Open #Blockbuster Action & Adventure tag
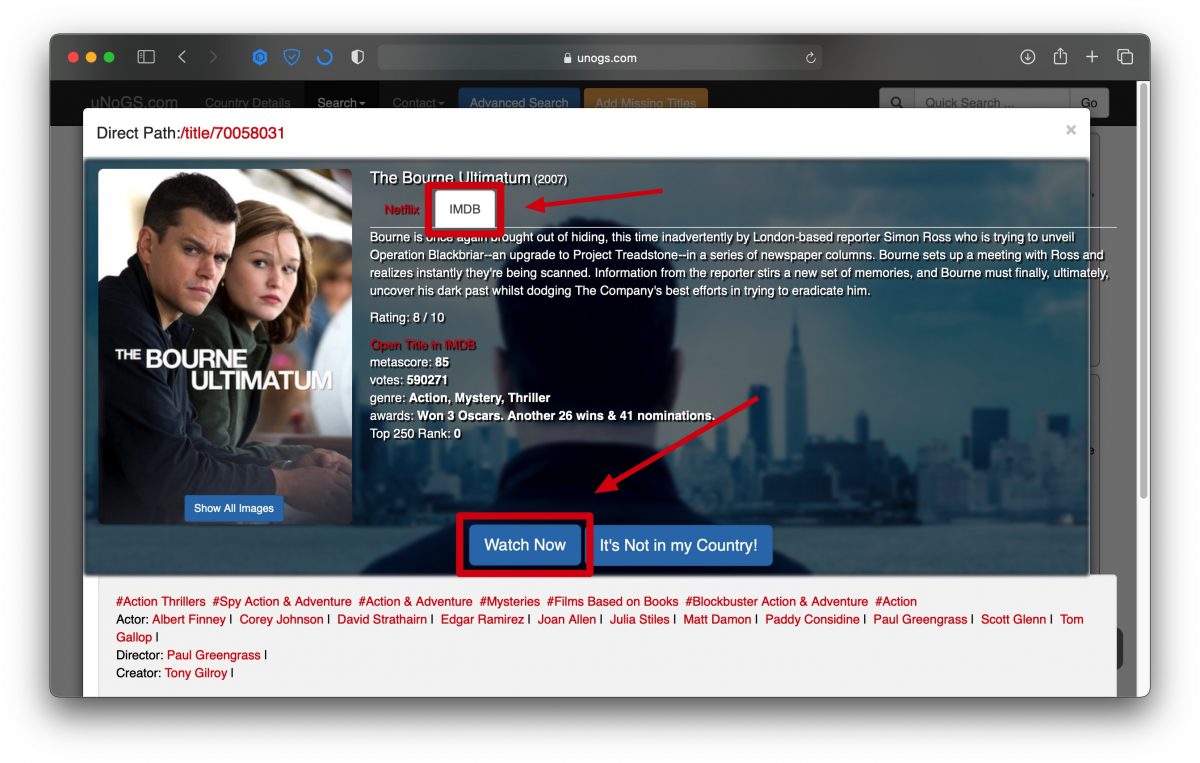The image size is (1200, 763). click(777, 602)
